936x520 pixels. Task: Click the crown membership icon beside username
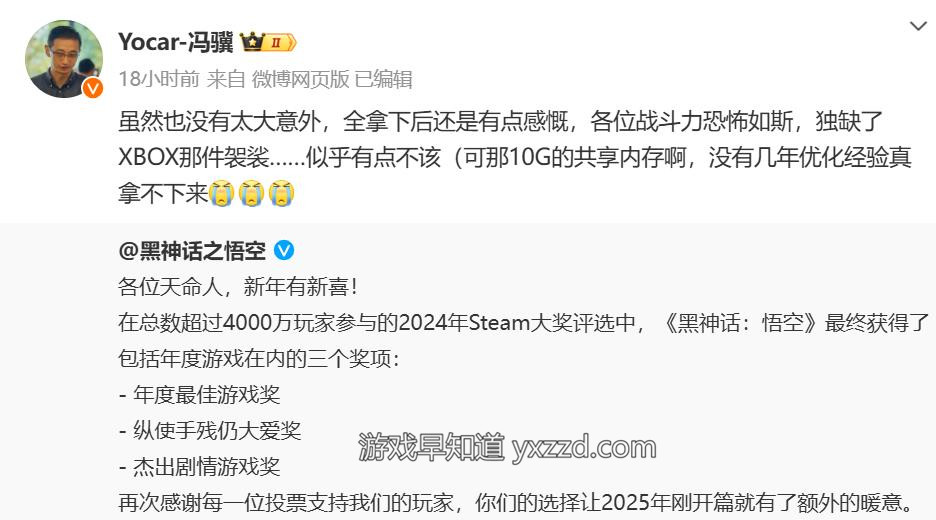252,42
